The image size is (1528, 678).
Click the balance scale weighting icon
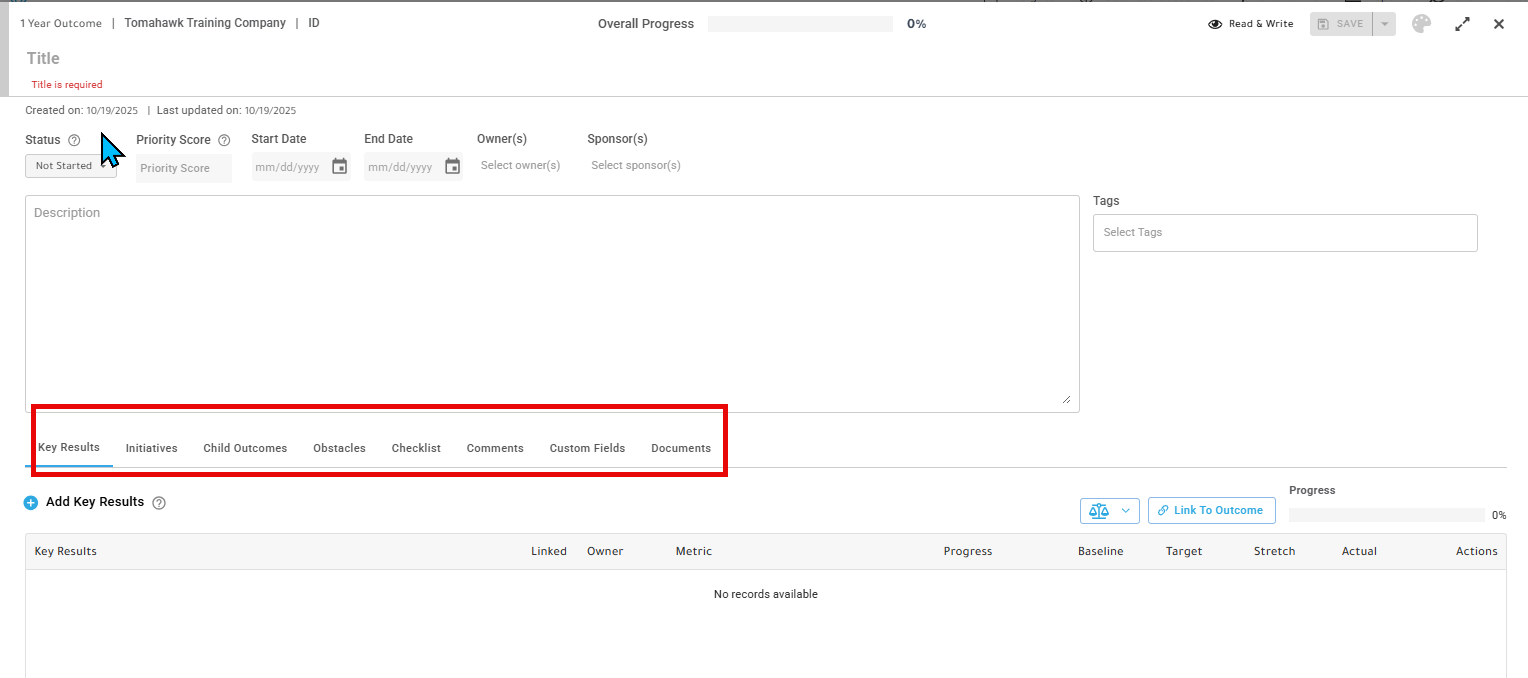coord(1099,511)
